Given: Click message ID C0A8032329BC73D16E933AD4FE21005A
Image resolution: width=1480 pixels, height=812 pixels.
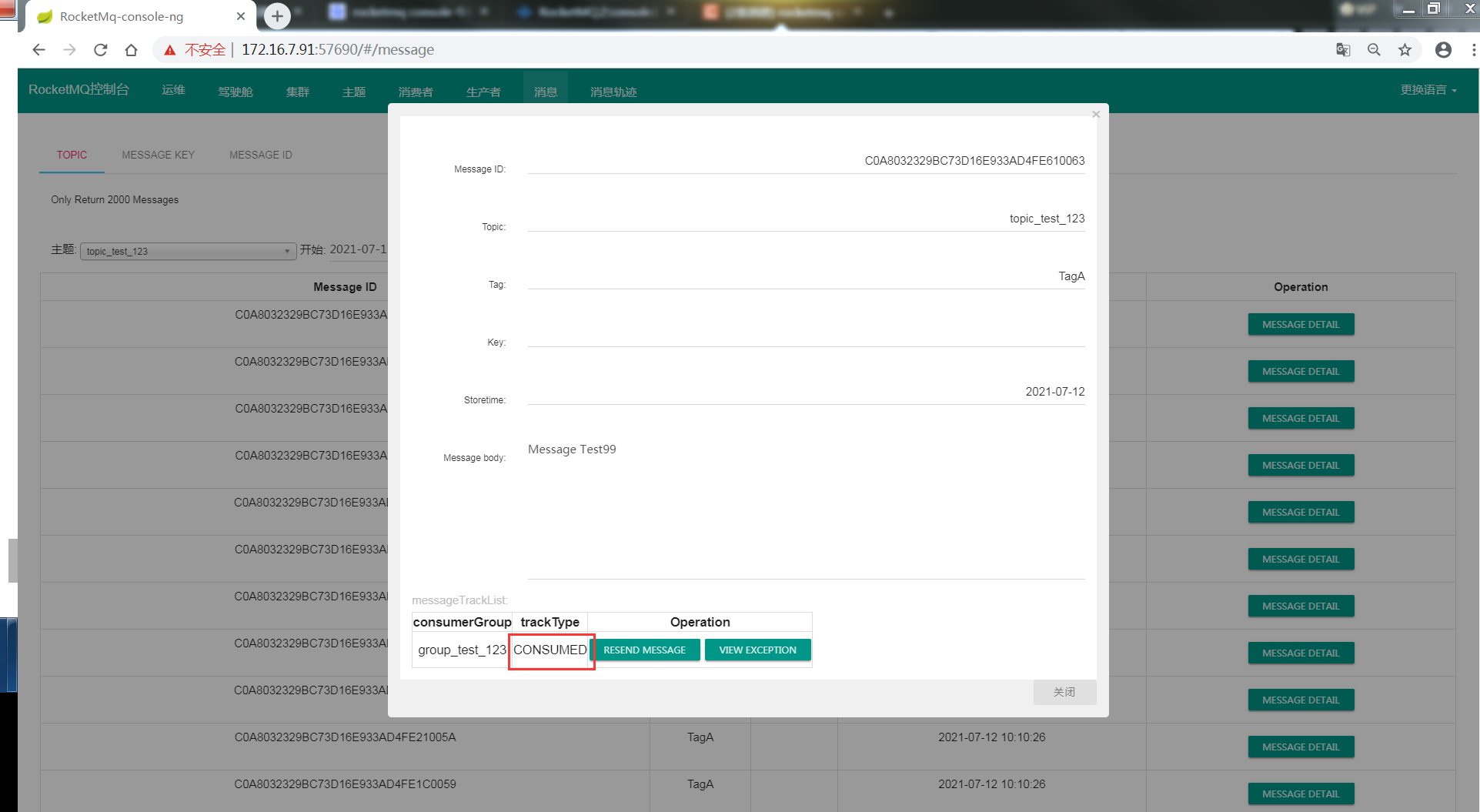Looking at the screenshot, I should coord(345,737).
